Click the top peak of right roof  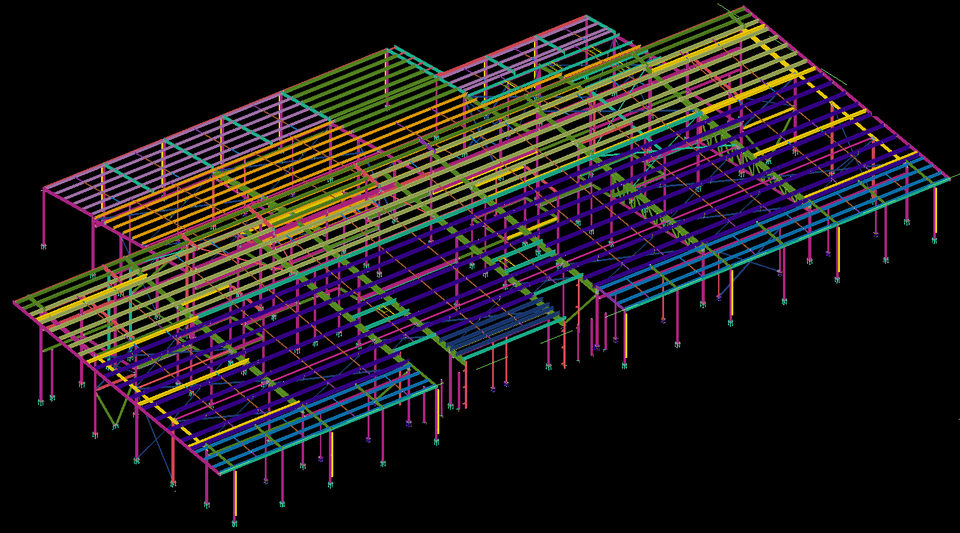744,8
